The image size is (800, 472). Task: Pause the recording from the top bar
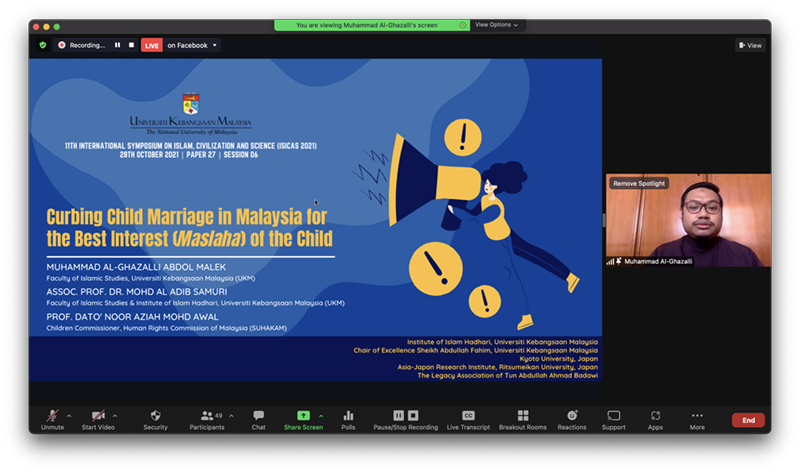(x=117, y=45)
